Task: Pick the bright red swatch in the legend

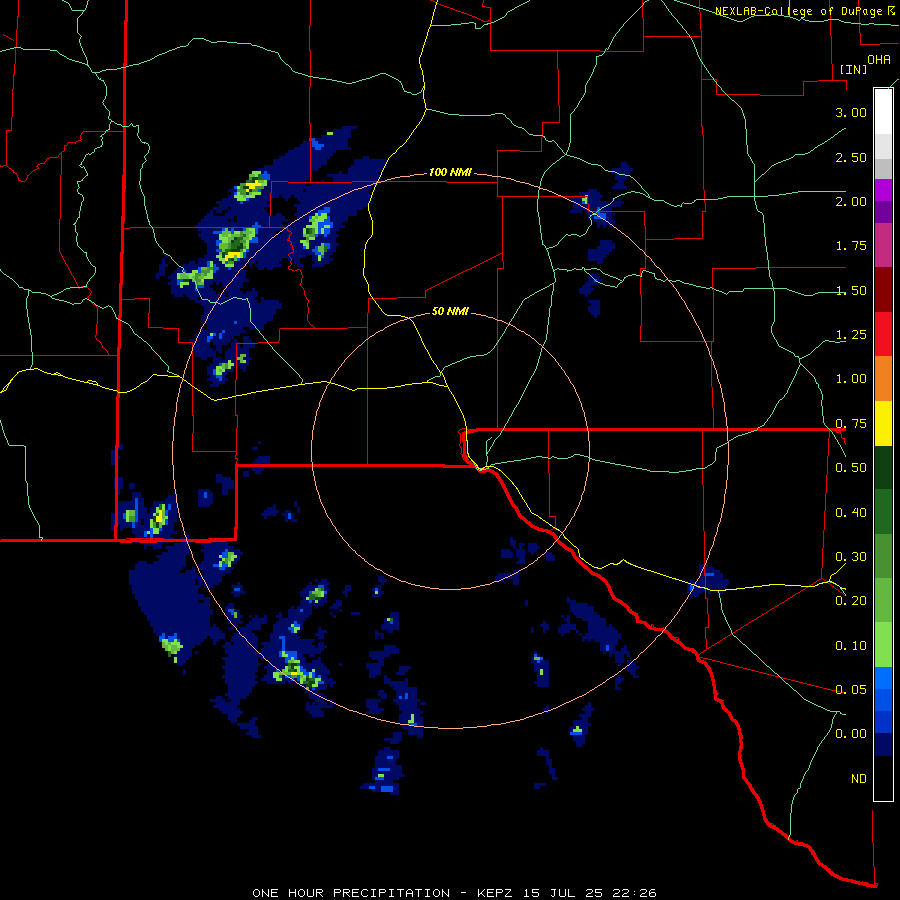Action: (883, 335)
